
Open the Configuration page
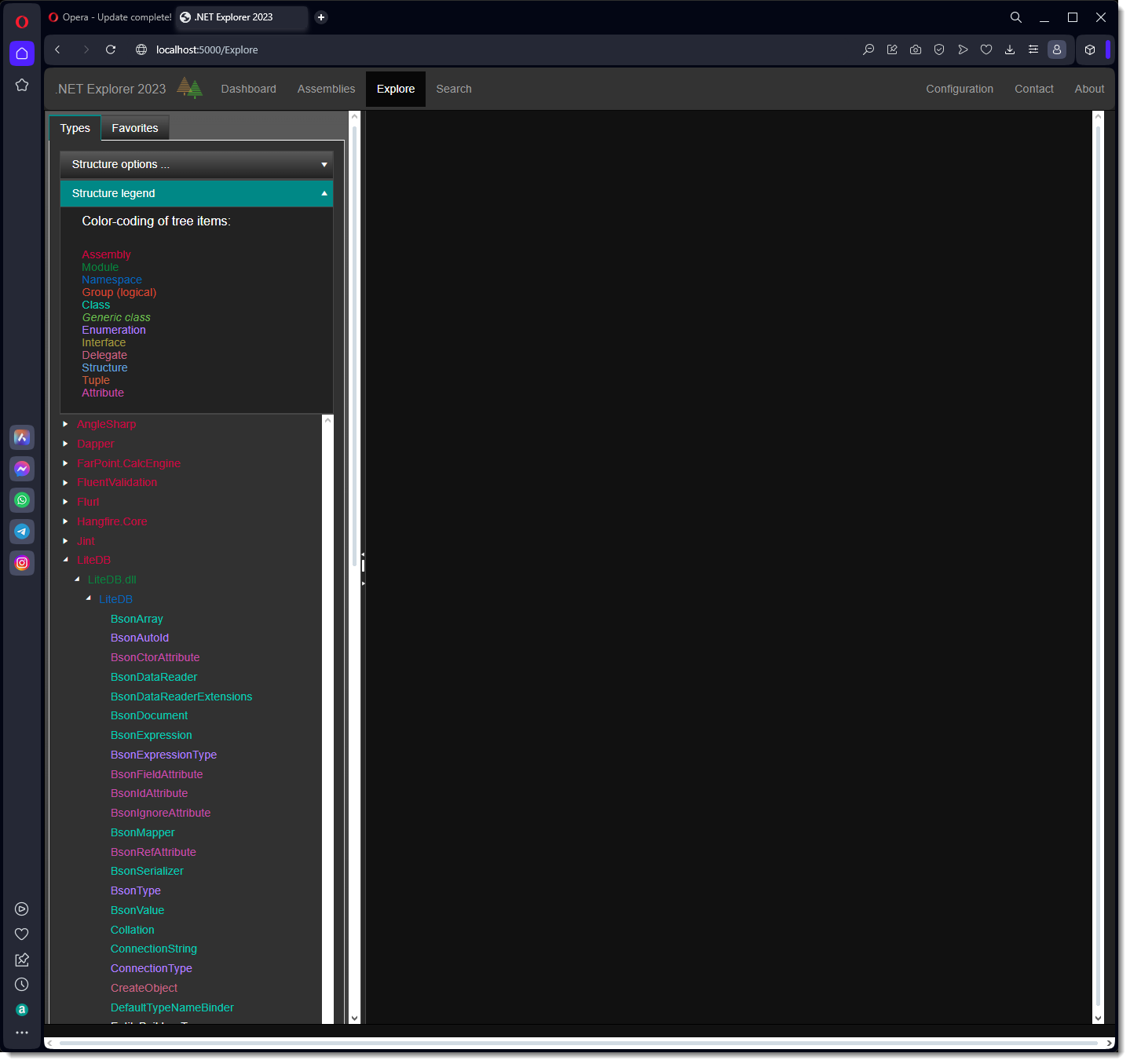tap(960, 89)
